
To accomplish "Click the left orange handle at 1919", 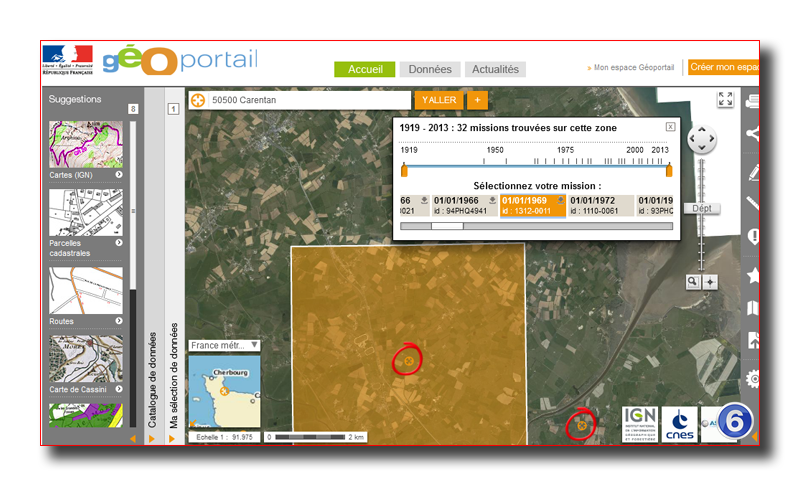I will (x=404, y=170).
